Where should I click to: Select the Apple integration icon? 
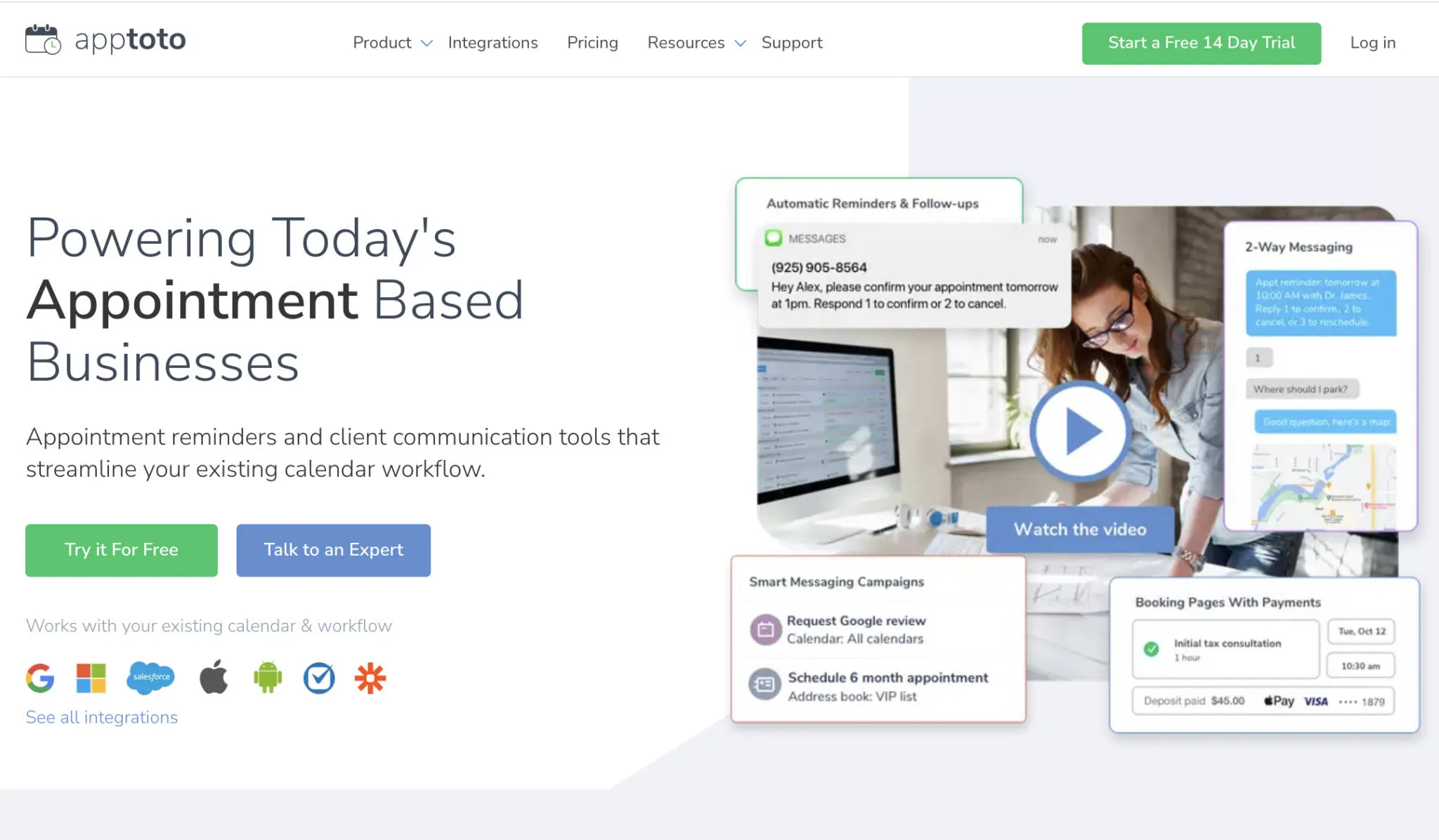coord(214,678)
